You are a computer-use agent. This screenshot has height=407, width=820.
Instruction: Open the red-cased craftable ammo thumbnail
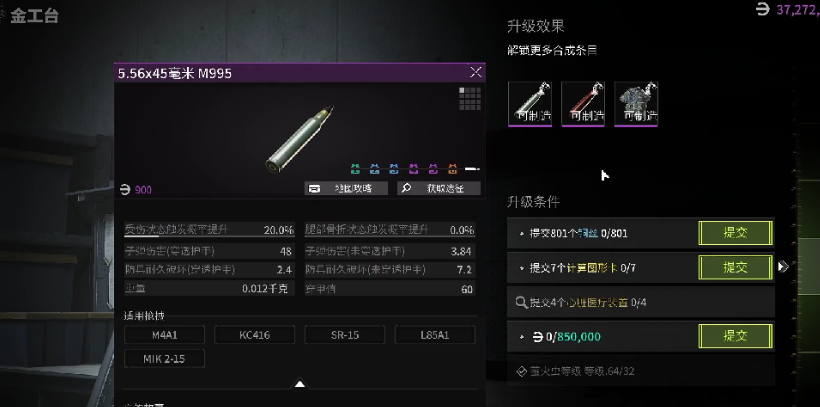pos(583,104)
